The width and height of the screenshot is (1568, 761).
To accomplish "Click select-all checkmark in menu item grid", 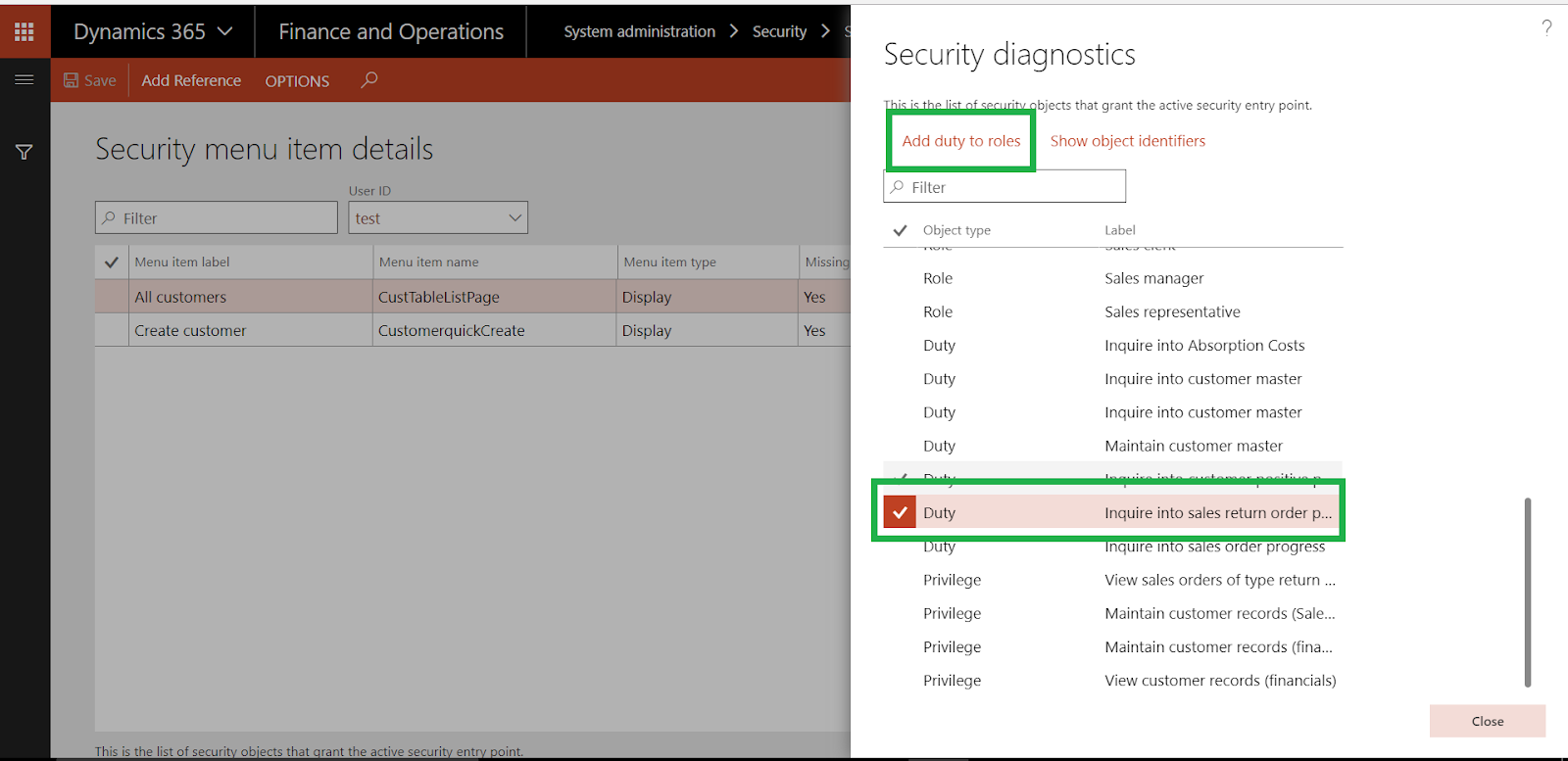I will coord(112,262).
